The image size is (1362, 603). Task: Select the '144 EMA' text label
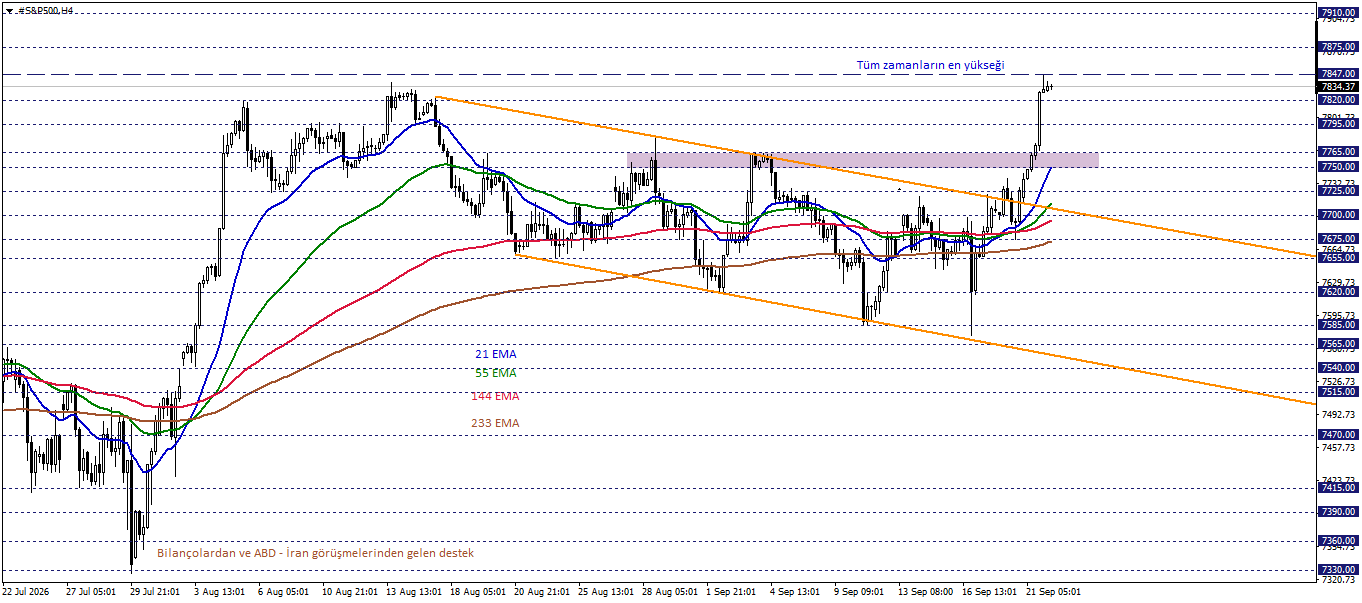click(495, 396)
